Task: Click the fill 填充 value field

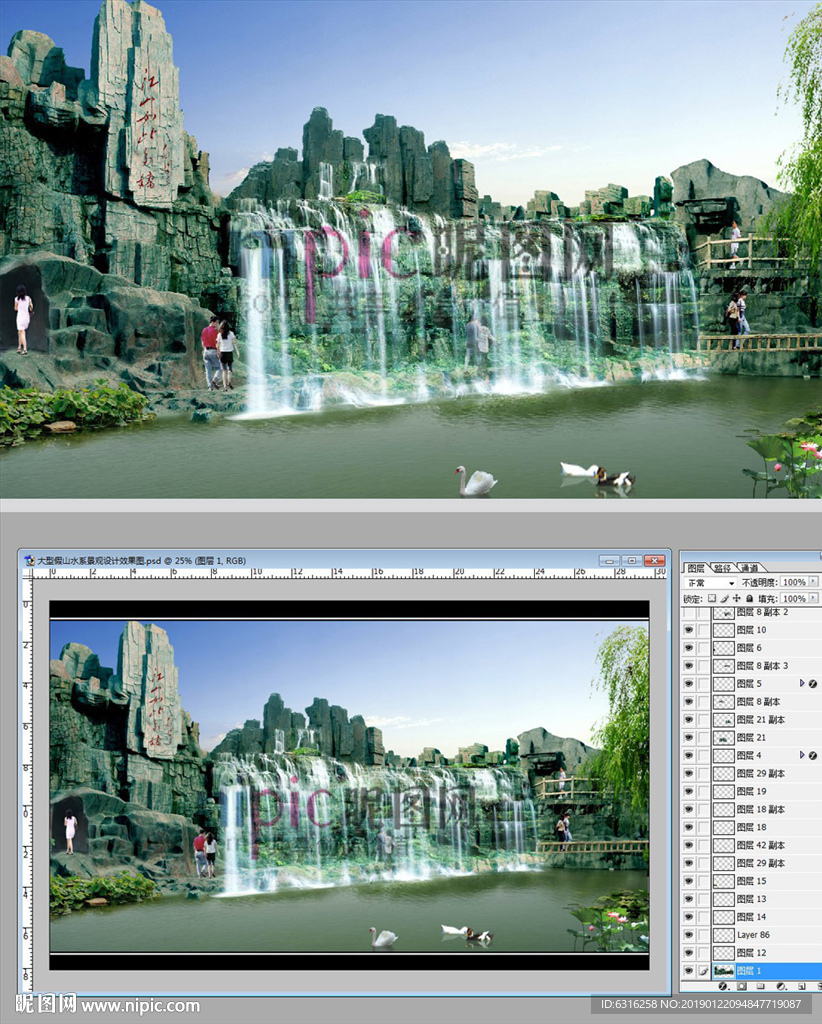Action: click(x=794, y=598)
